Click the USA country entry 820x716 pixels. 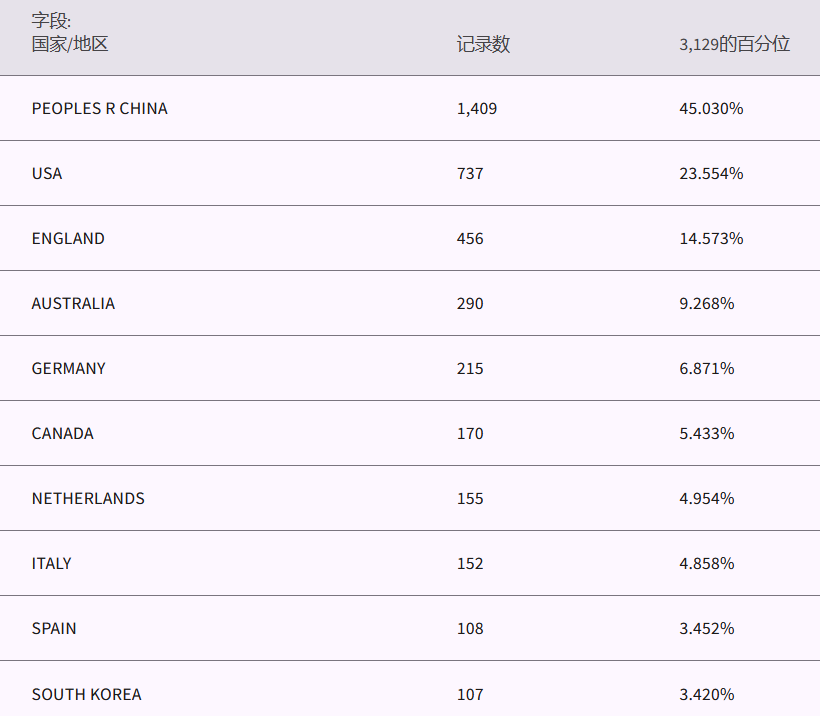click(x=47, y=173)
